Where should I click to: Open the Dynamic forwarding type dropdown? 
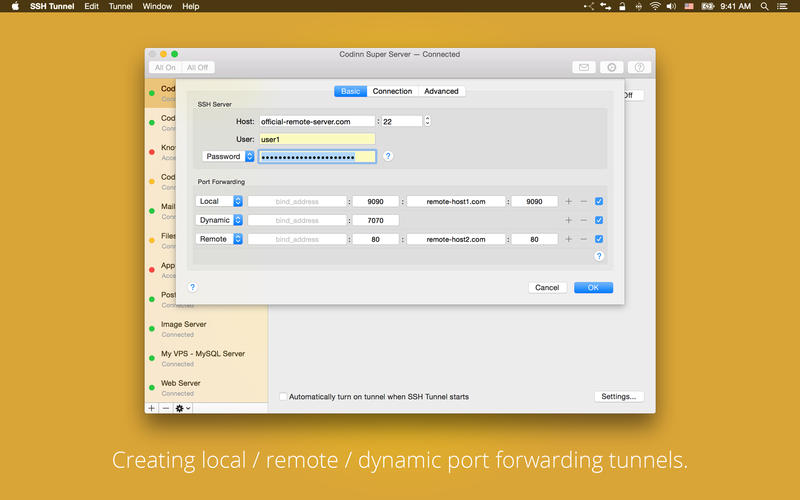(219, 220)
